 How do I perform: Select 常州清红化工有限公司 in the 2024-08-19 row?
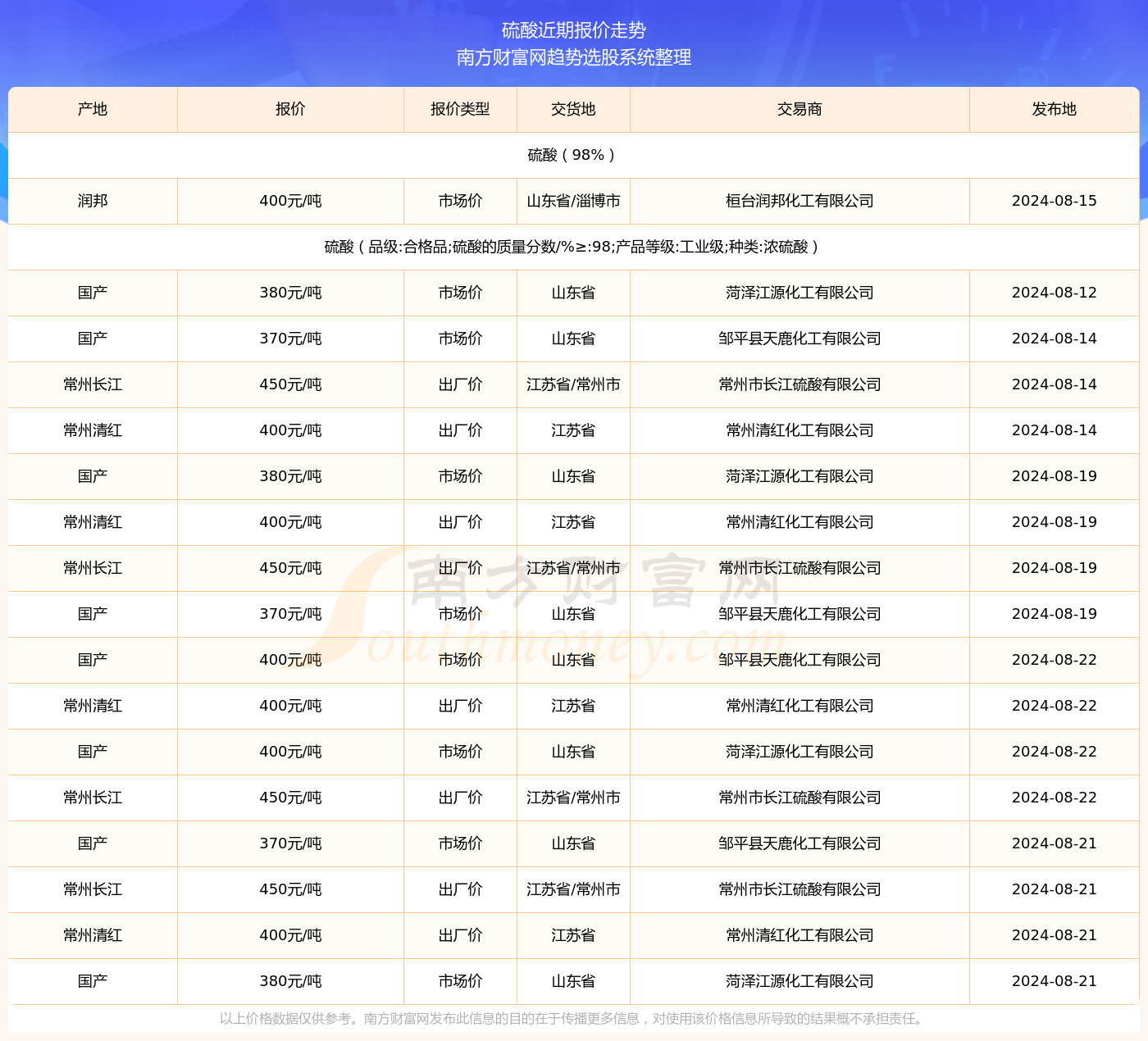point(799,522)
